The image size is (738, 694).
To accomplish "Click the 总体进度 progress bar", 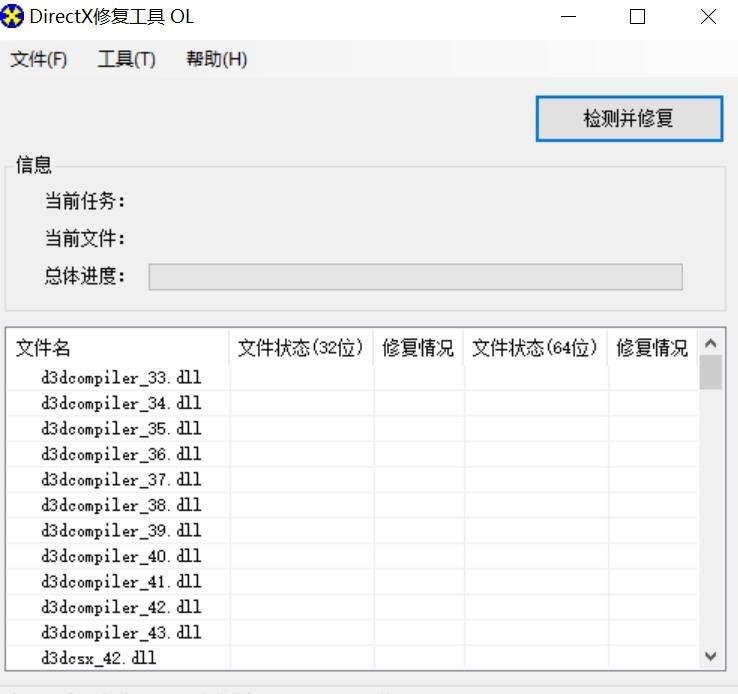I will (415, 277).
